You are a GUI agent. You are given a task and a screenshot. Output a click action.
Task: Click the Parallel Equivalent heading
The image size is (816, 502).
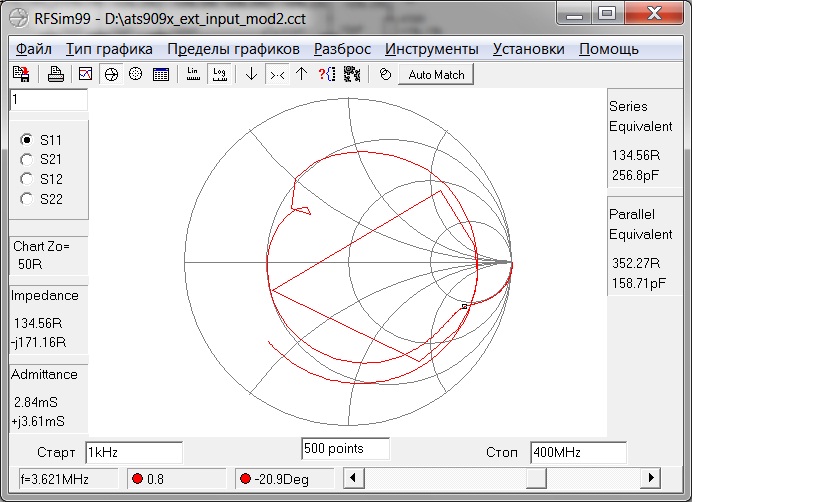tap(641, 224)
